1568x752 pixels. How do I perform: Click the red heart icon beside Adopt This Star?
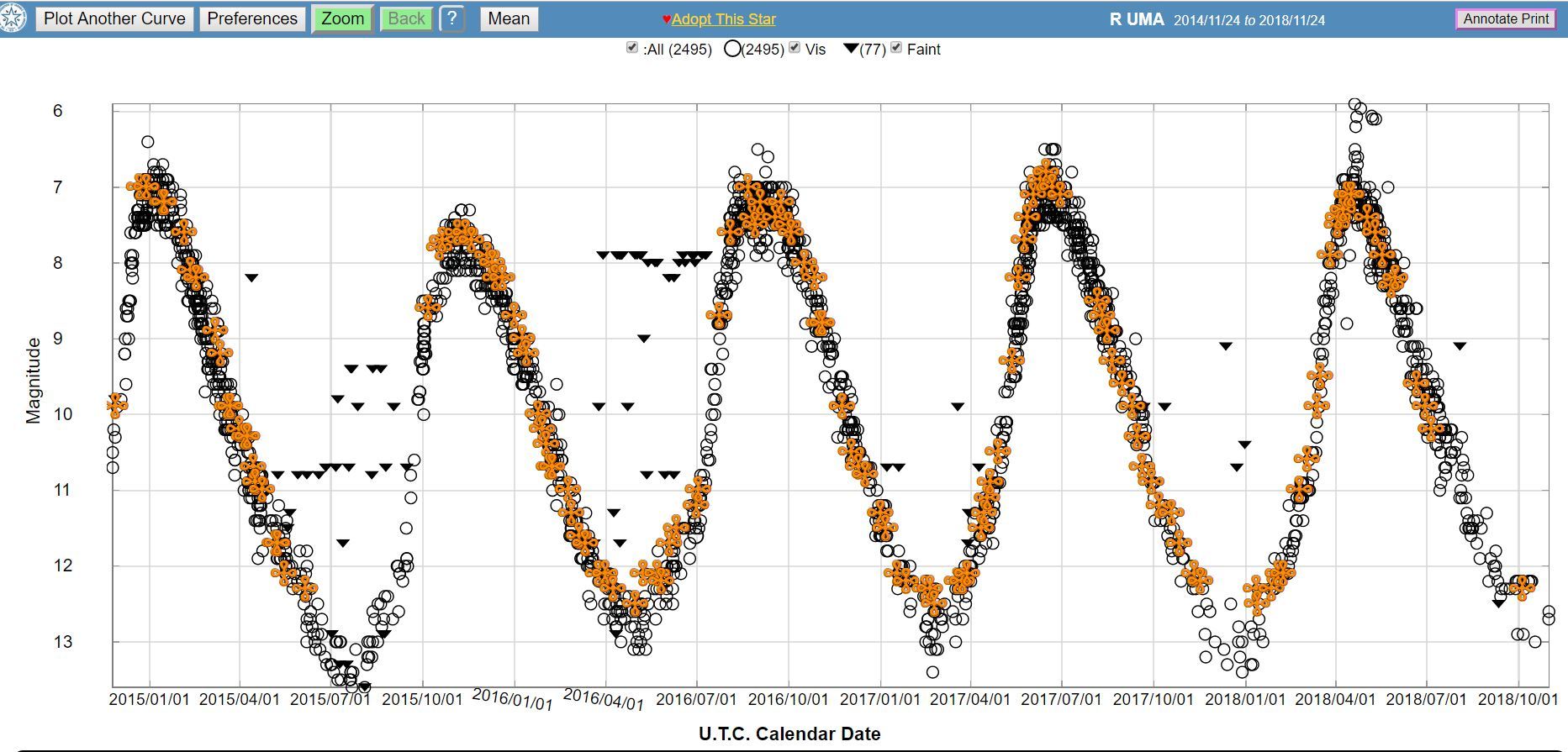(666, 19)
